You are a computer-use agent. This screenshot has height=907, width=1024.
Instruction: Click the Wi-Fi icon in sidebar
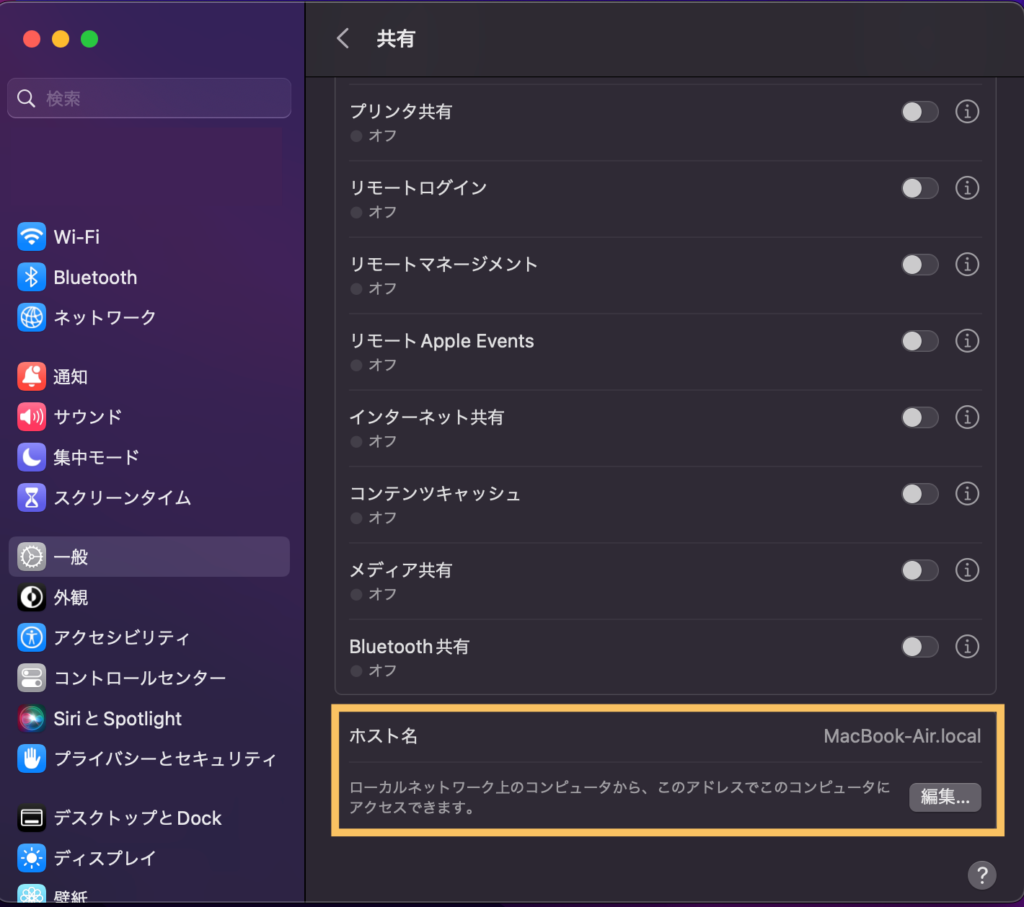click(x=31, y=236)
